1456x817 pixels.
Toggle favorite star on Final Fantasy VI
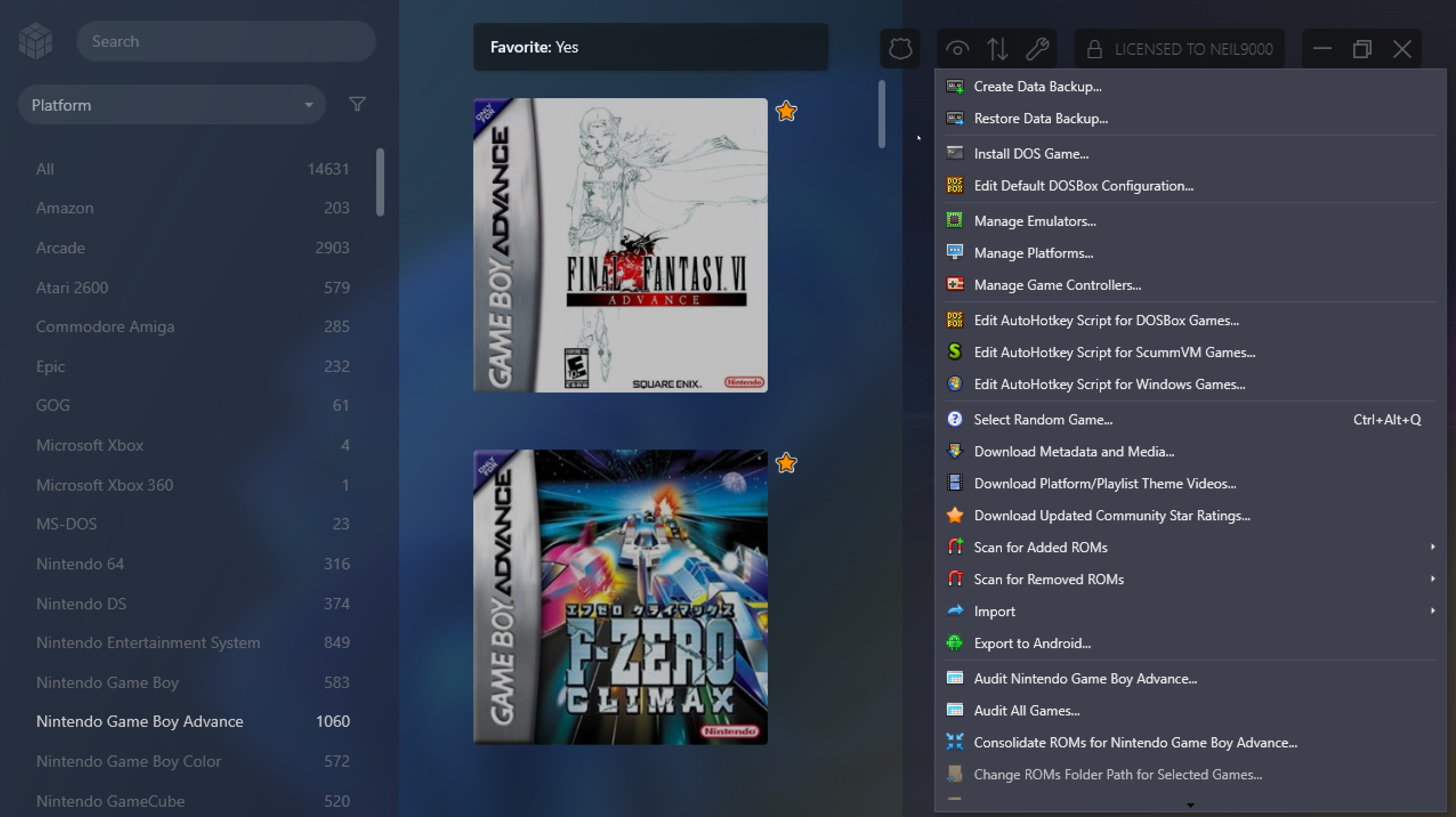(786, 111)
